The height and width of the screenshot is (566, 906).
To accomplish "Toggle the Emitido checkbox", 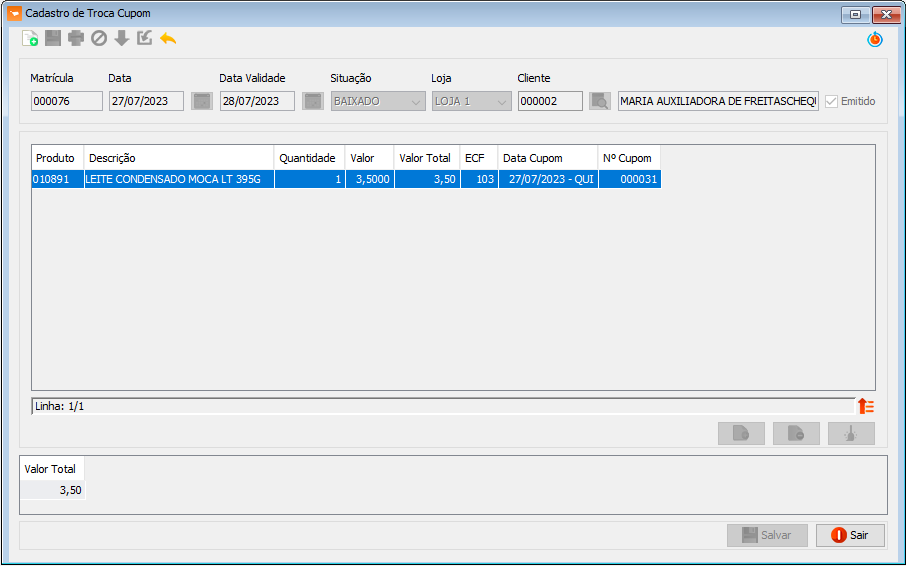I will (831, 101).
